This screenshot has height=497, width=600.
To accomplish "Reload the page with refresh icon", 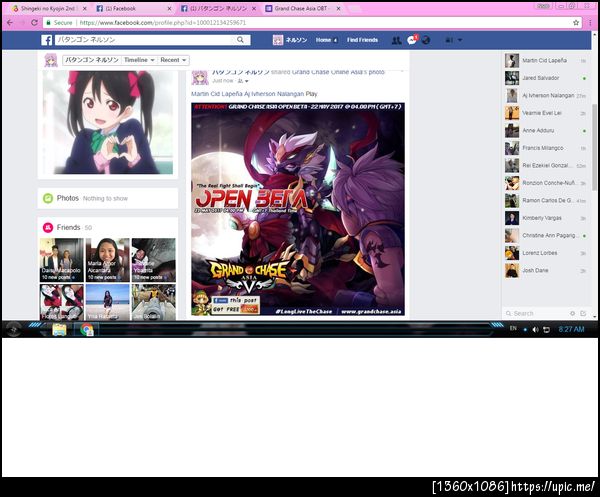I will pos(34,23).
